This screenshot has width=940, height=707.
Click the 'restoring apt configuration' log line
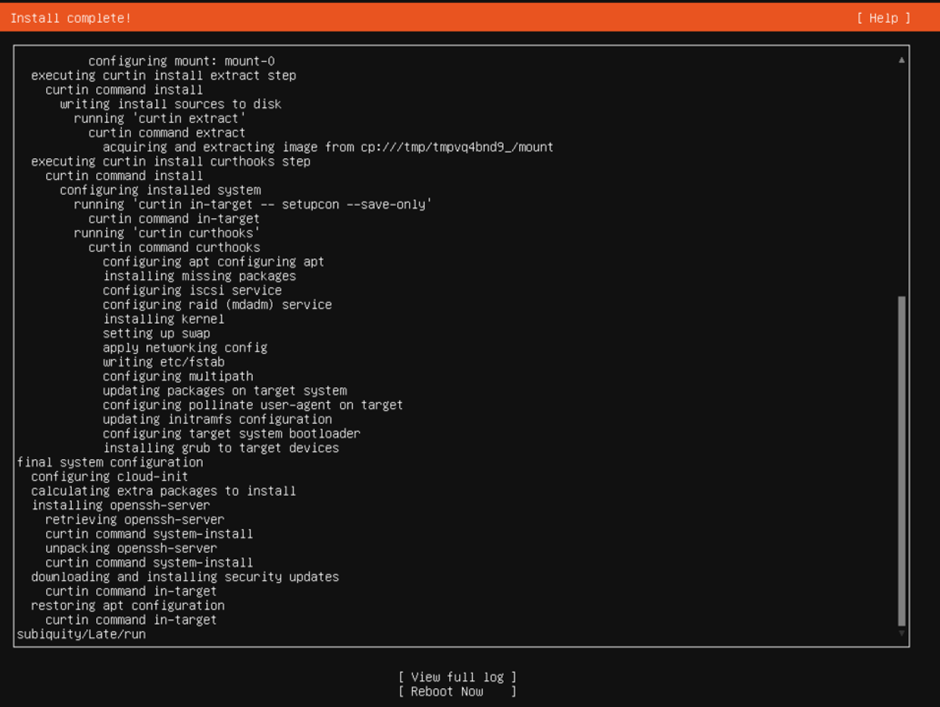127,605
